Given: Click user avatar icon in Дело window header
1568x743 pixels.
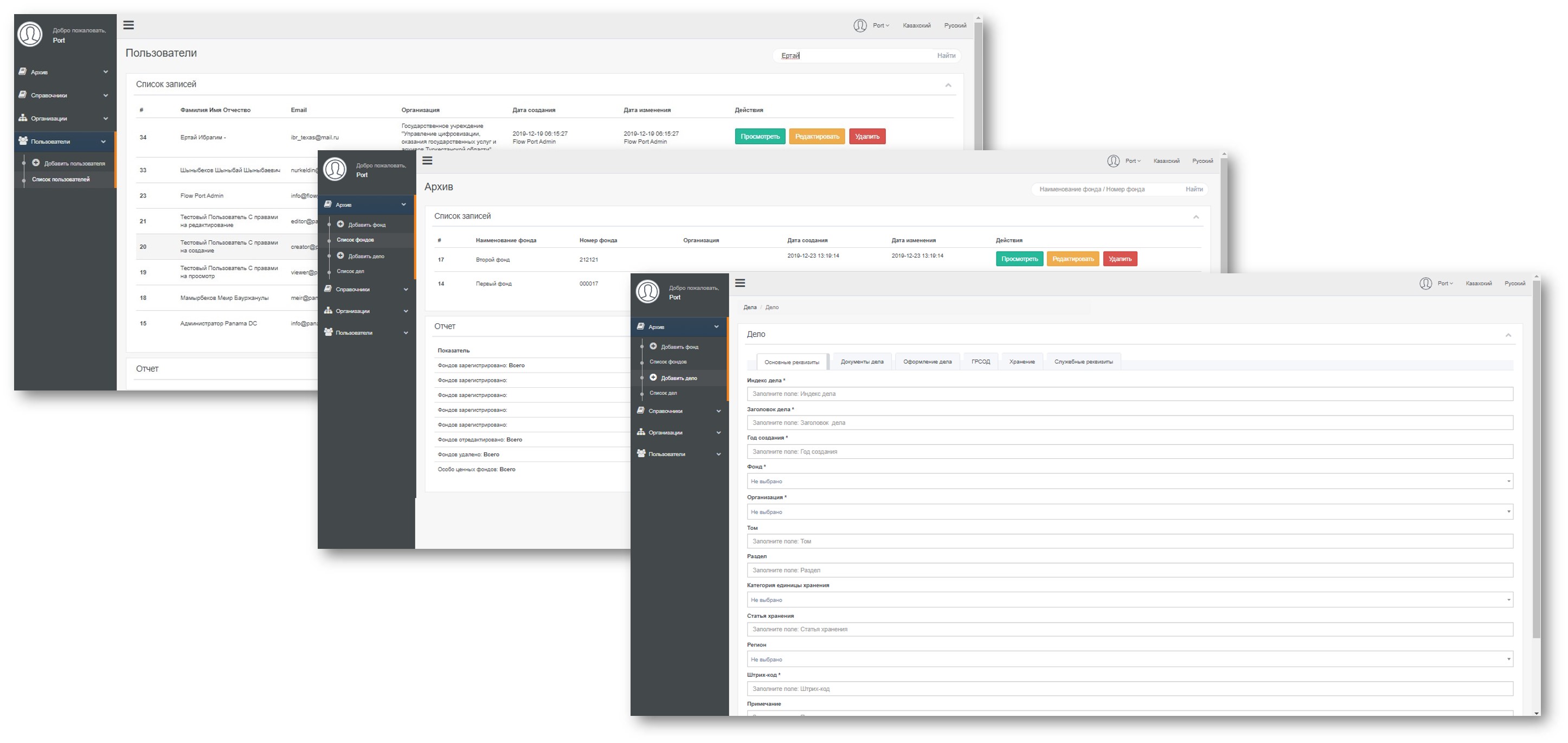Looking at the screenshot, I should coord(1425,283).
